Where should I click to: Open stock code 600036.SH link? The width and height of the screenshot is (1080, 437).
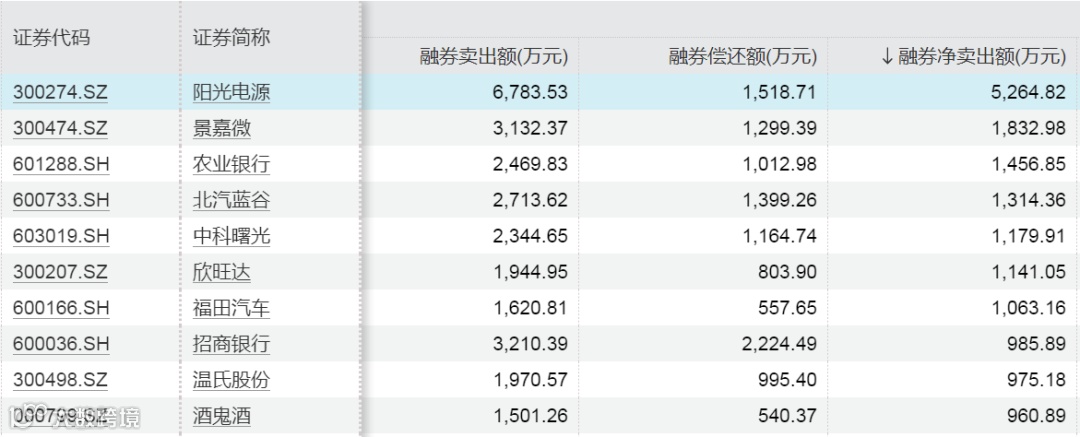point(61,344)
